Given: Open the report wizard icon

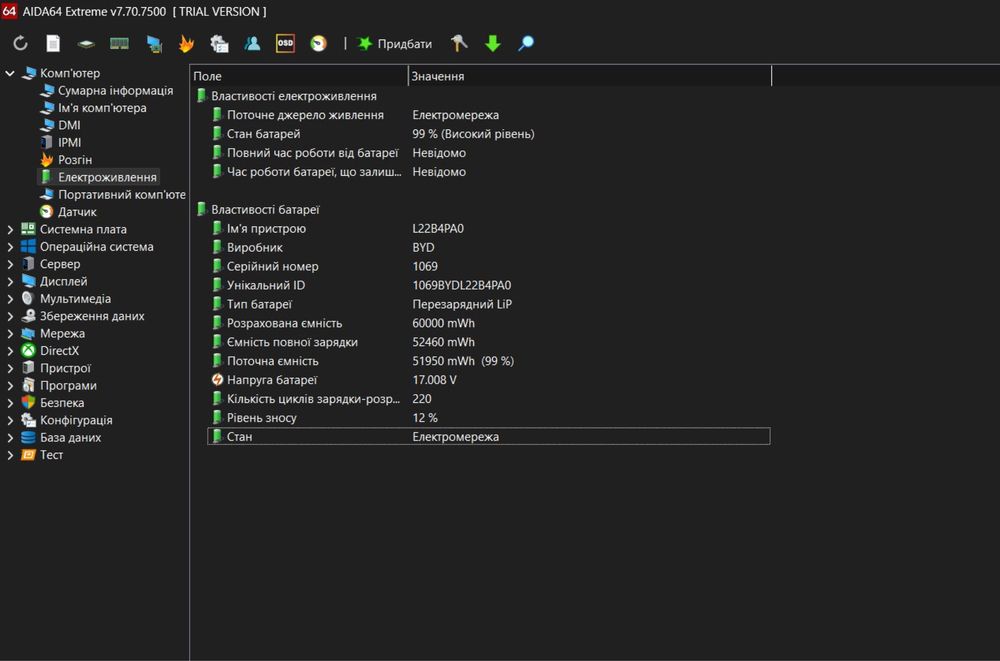Looking at the screenshot, I should pos(219,43).
